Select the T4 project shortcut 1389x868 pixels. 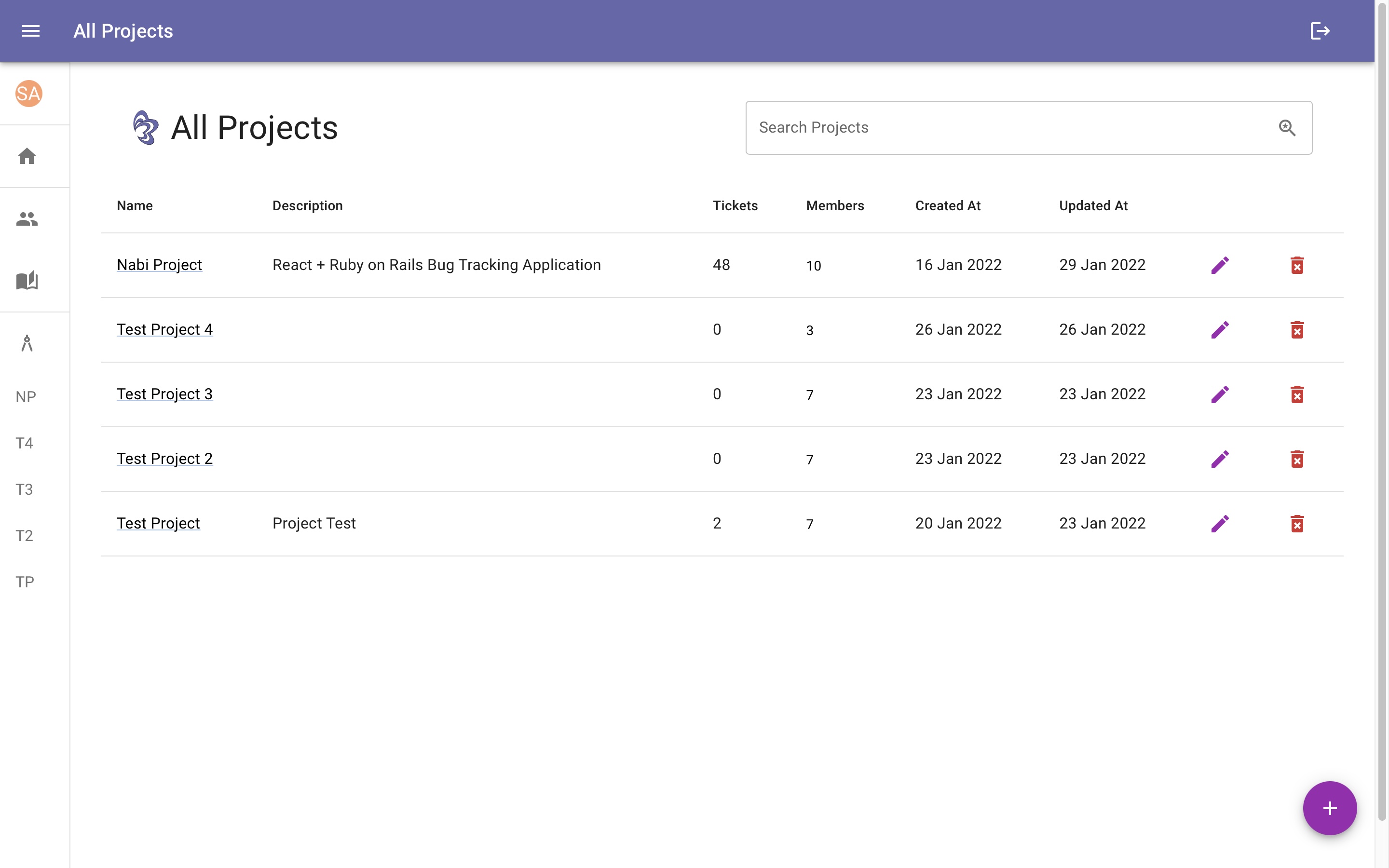pyautogui.click(x=25, y=443)
